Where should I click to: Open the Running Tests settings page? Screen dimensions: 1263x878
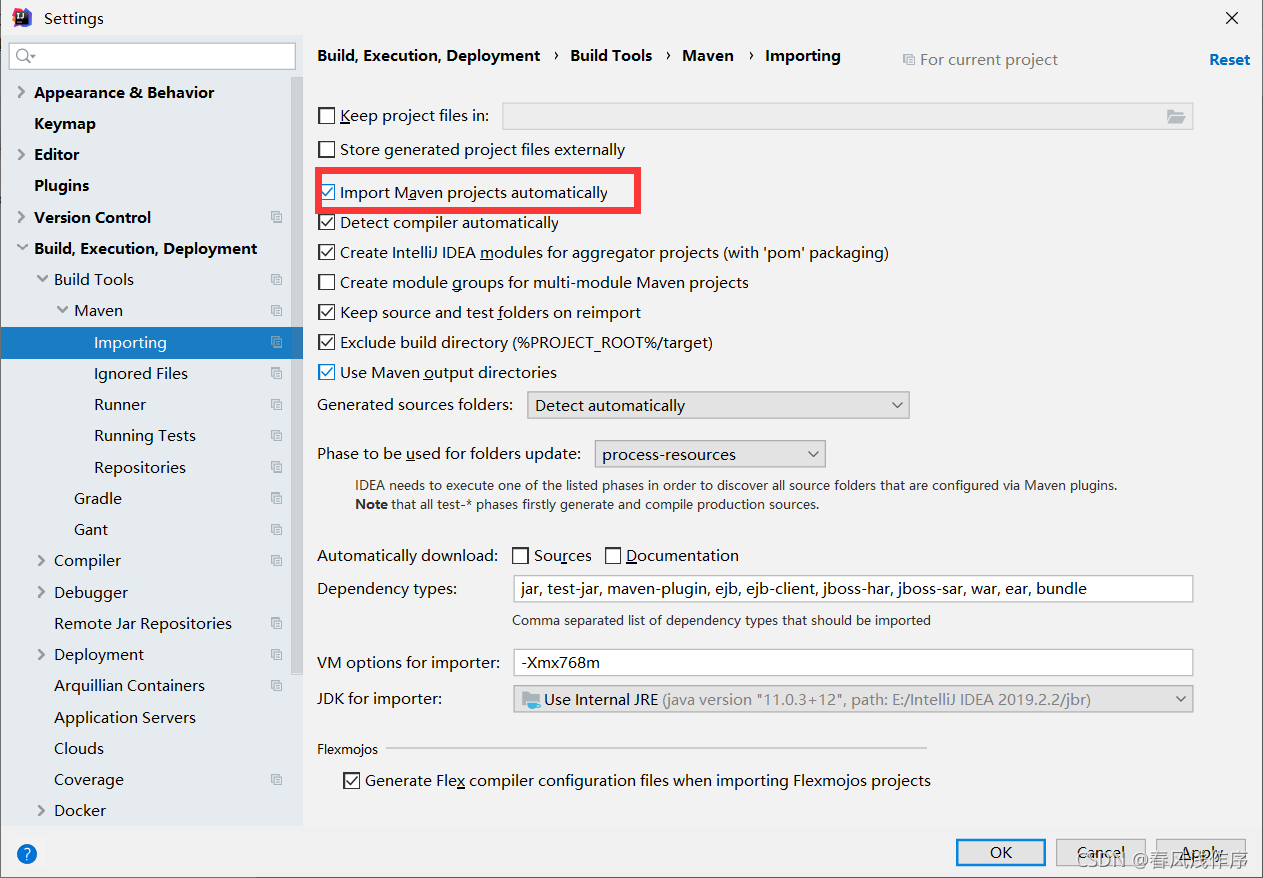[145, 435]
